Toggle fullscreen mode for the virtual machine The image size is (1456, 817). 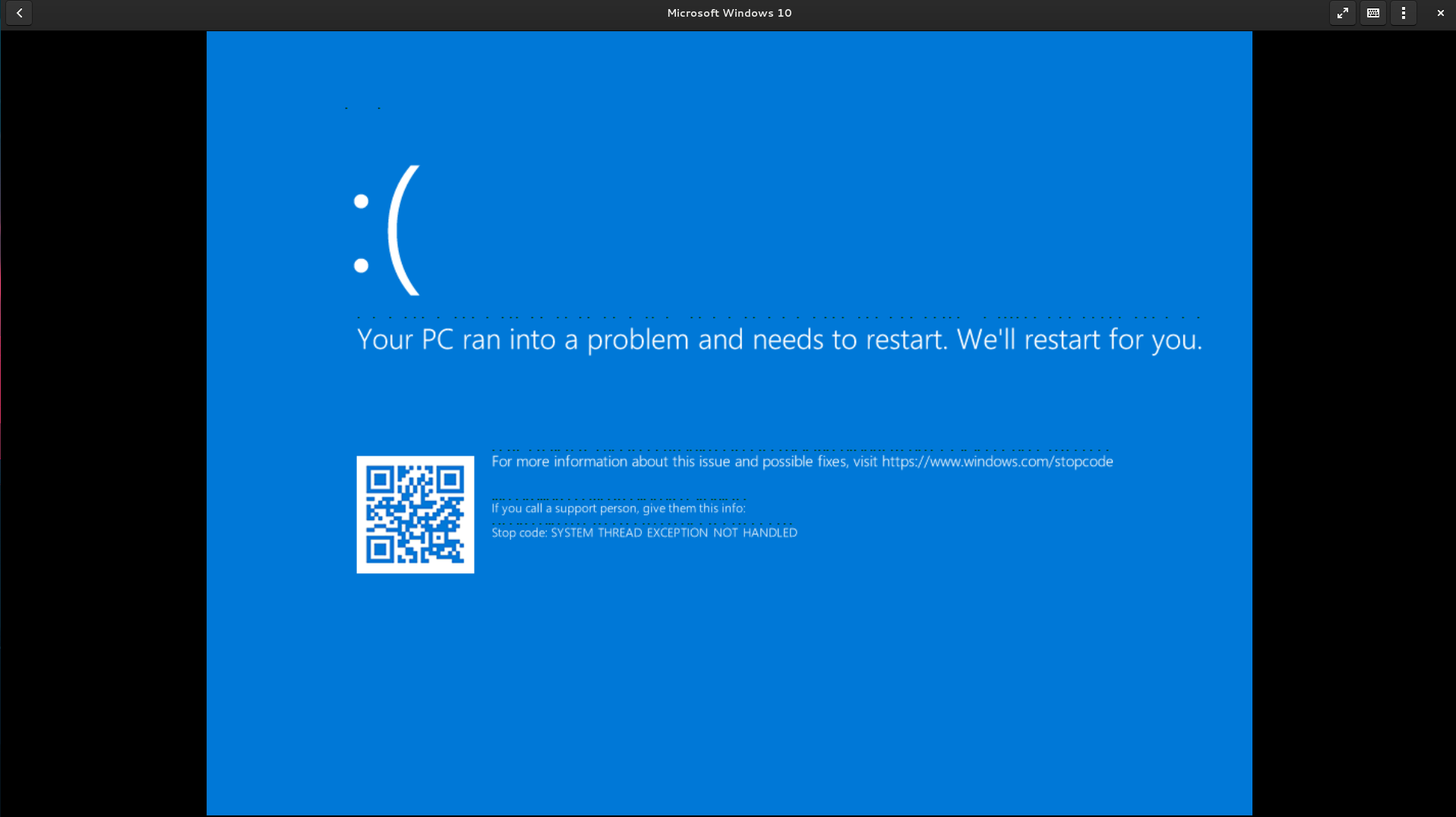click(1342, 13)
